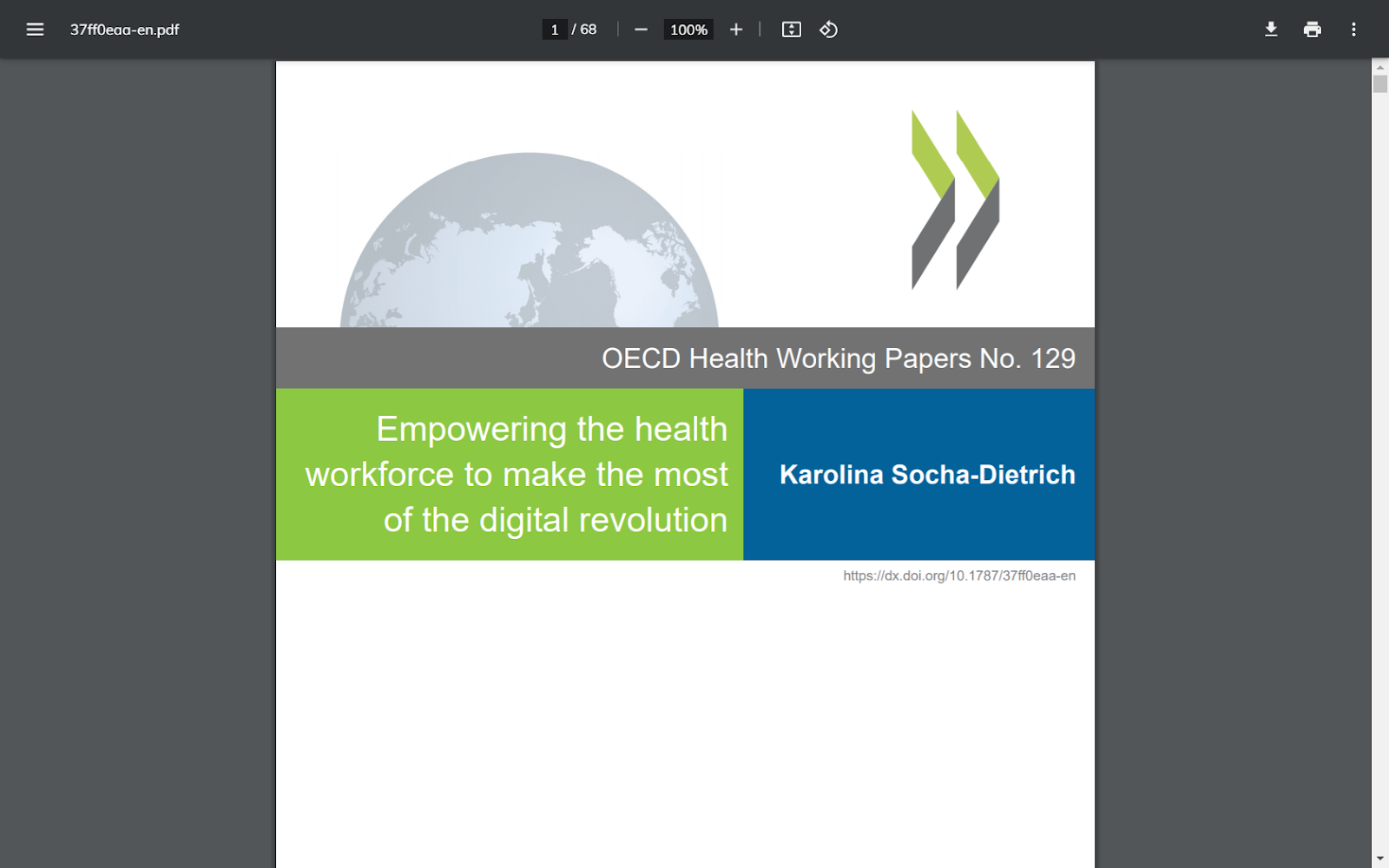This screenshot has height=868, width=1389.
Task: Click the scrollbar up arrow
Action: 1380,67
